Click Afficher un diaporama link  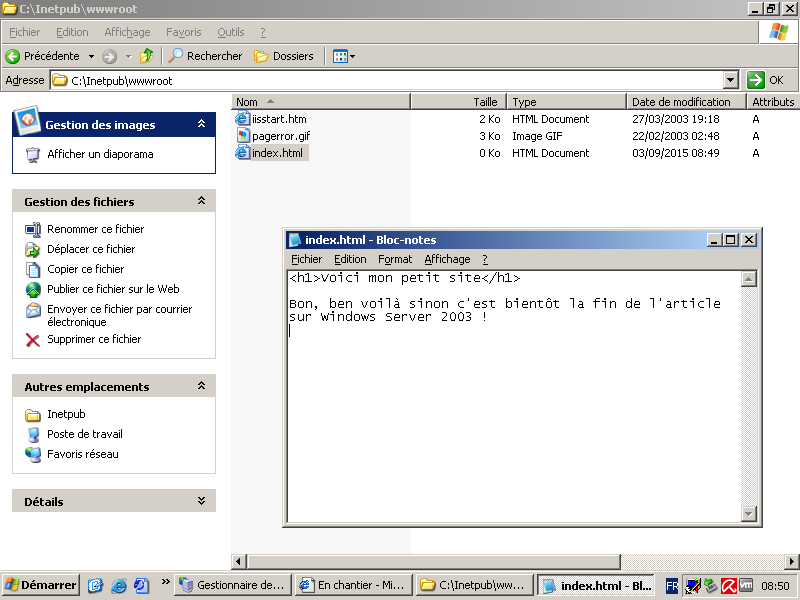(x=100, y=154)
